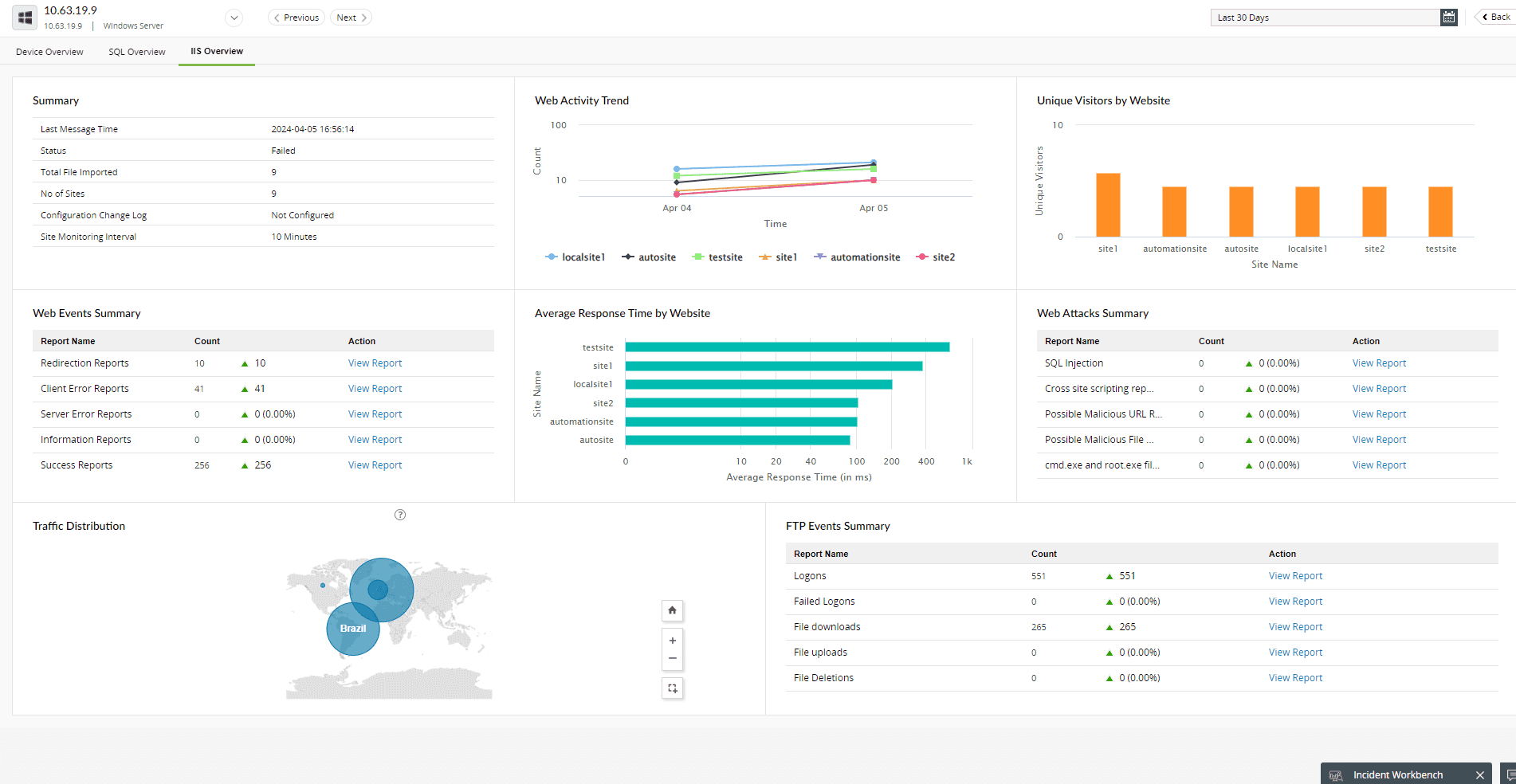The width and height of the screenshot is (1516, 784).
Task: Toggle the site1 legend item
Action: click(x=778, y=257)
